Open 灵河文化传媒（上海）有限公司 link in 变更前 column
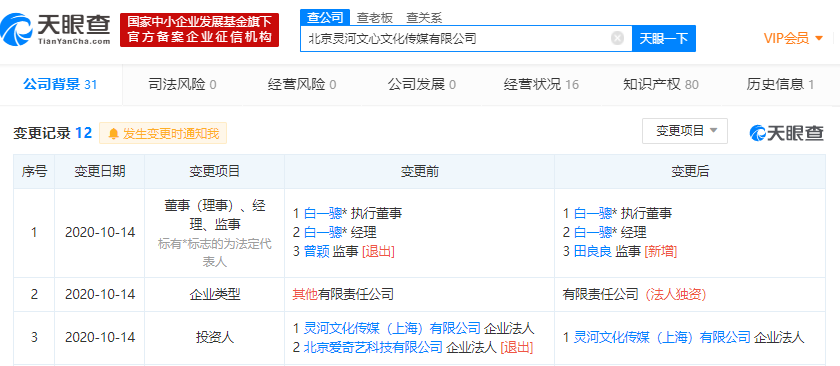This screenshot has width=840, height=366. [x=392, y=328]
